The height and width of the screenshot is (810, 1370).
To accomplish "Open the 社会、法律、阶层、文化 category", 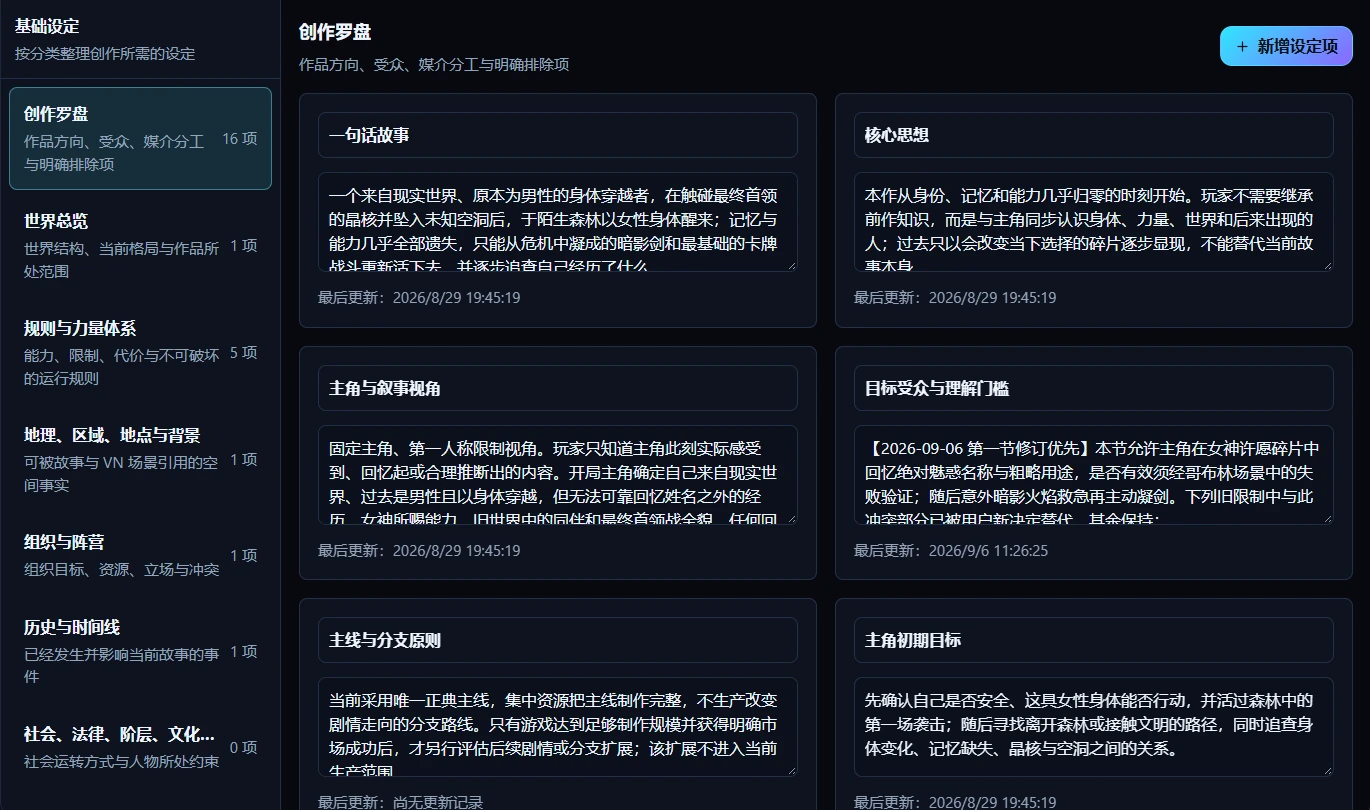I will (140, 747).
